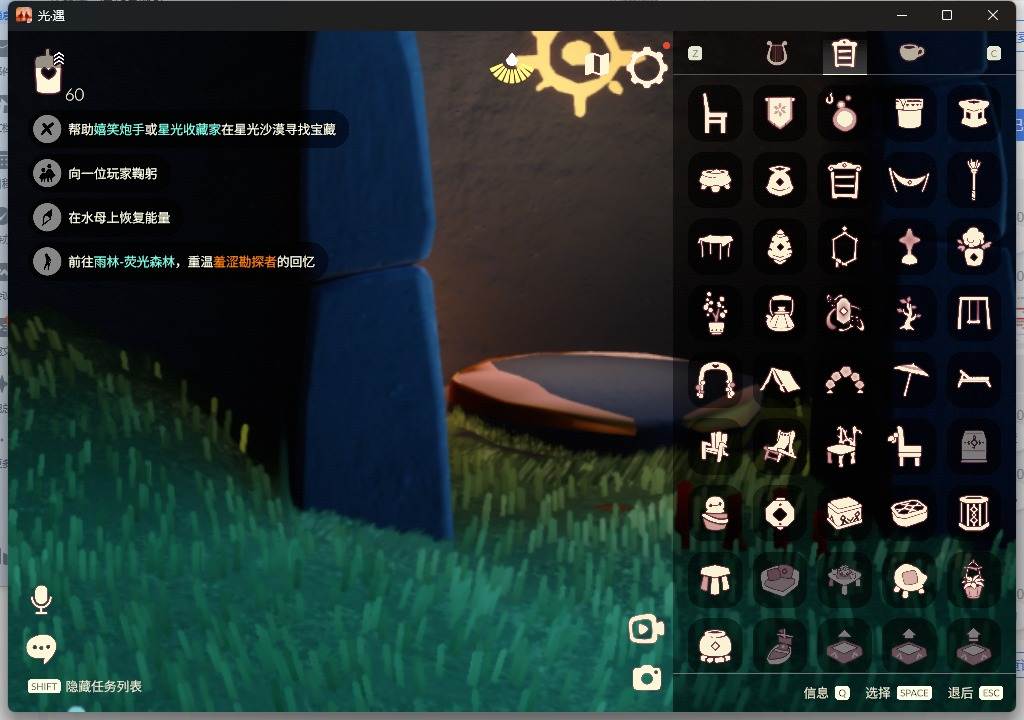Select the round potion bottle item

click(x=844, y=113)
